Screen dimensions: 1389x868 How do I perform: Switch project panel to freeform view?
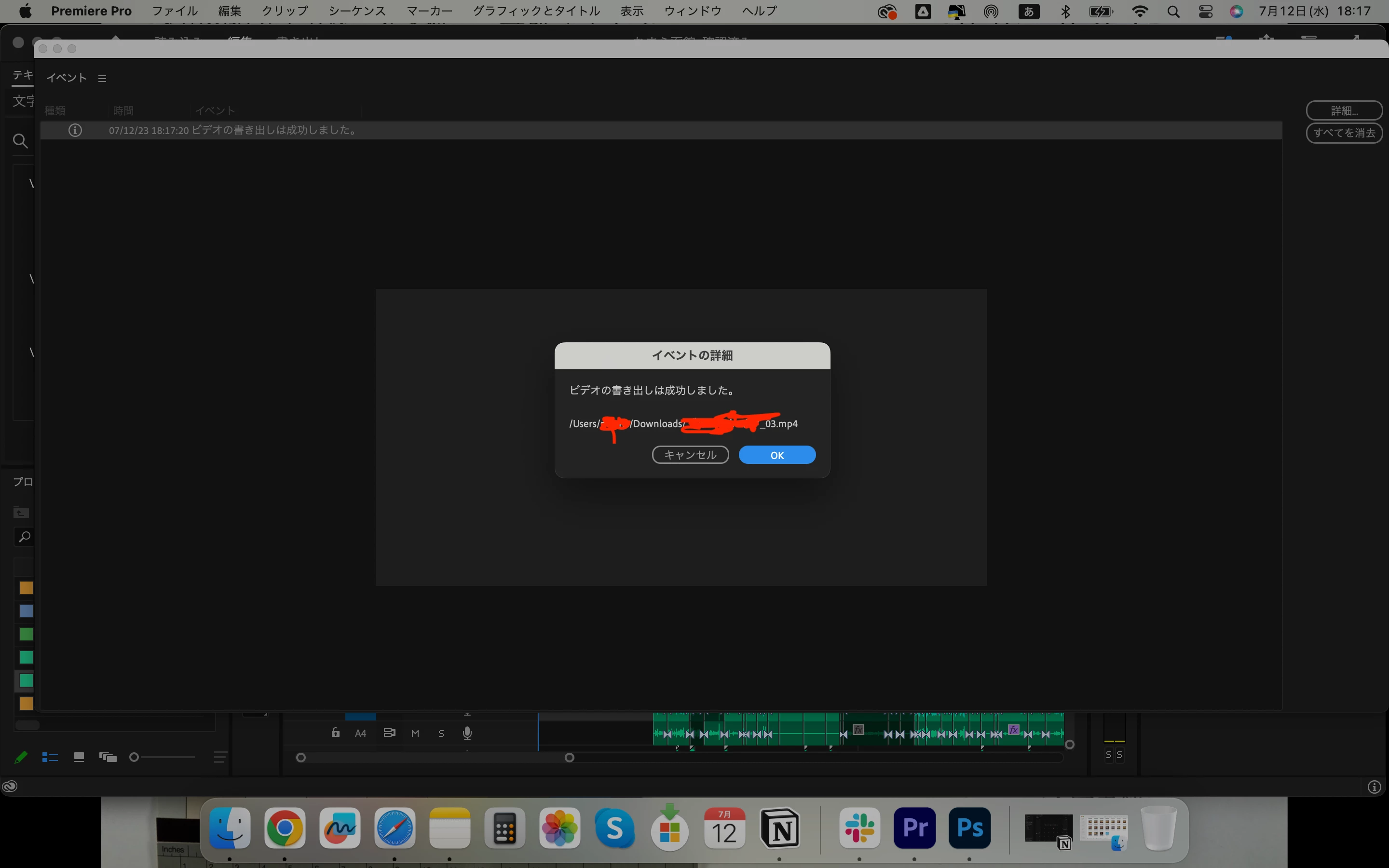pyautogui.click(x=108, y=757)
